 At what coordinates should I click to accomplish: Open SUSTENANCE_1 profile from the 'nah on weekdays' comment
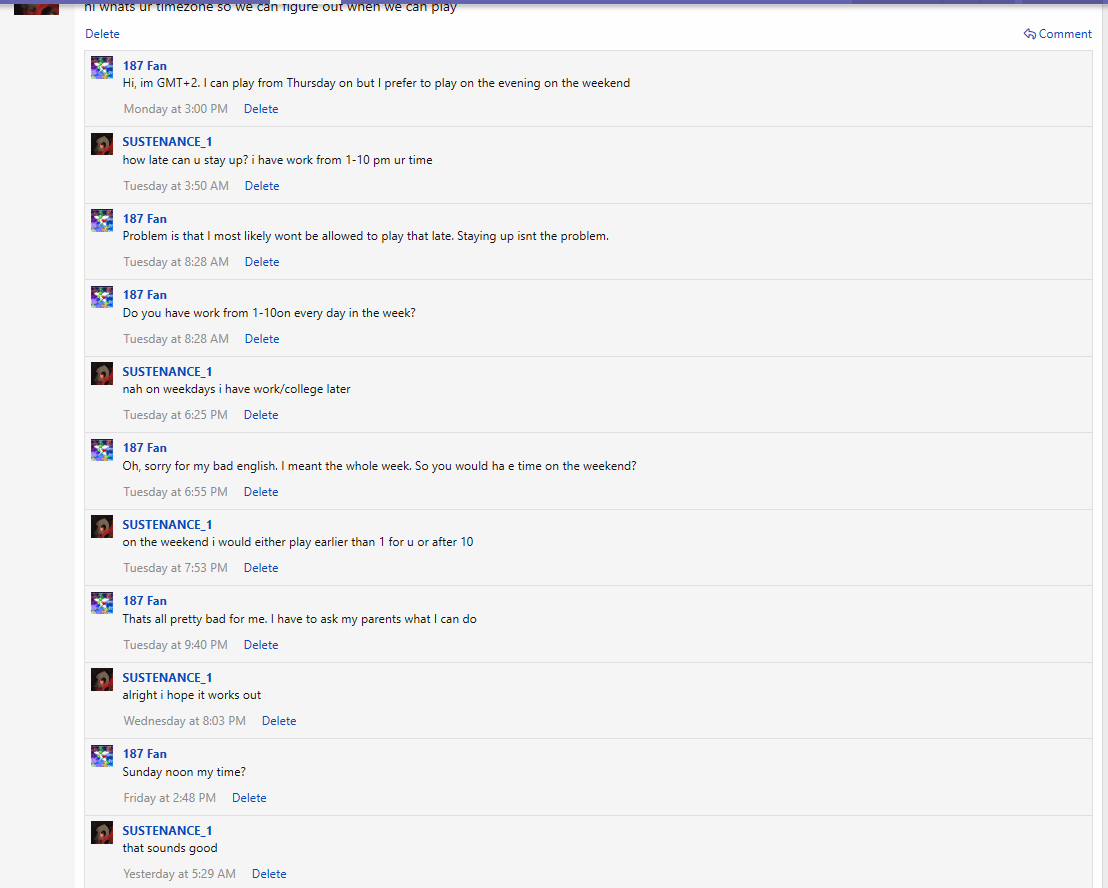click(167, 372)
